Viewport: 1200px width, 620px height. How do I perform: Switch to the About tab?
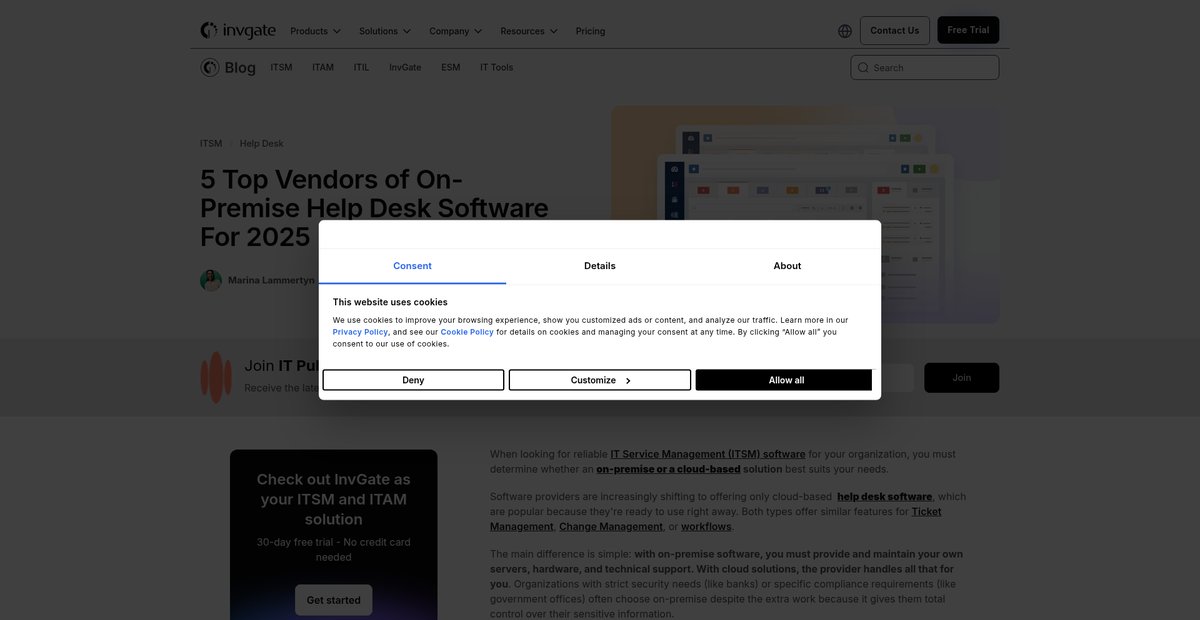pos(787,266)
